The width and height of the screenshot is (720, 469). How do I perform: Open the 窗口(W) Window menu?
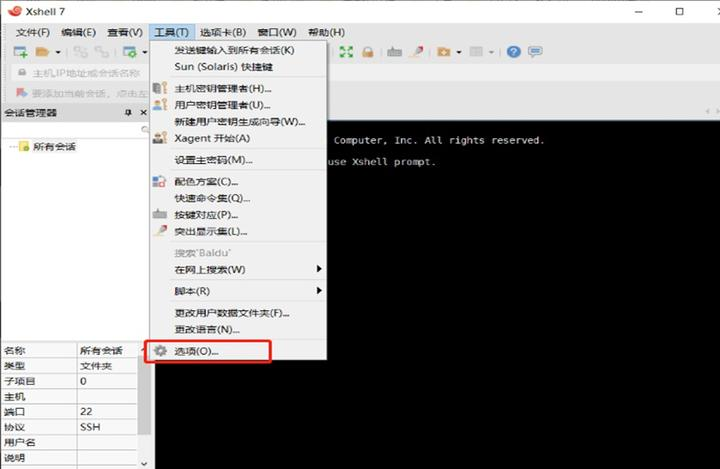tap(277, 33)
